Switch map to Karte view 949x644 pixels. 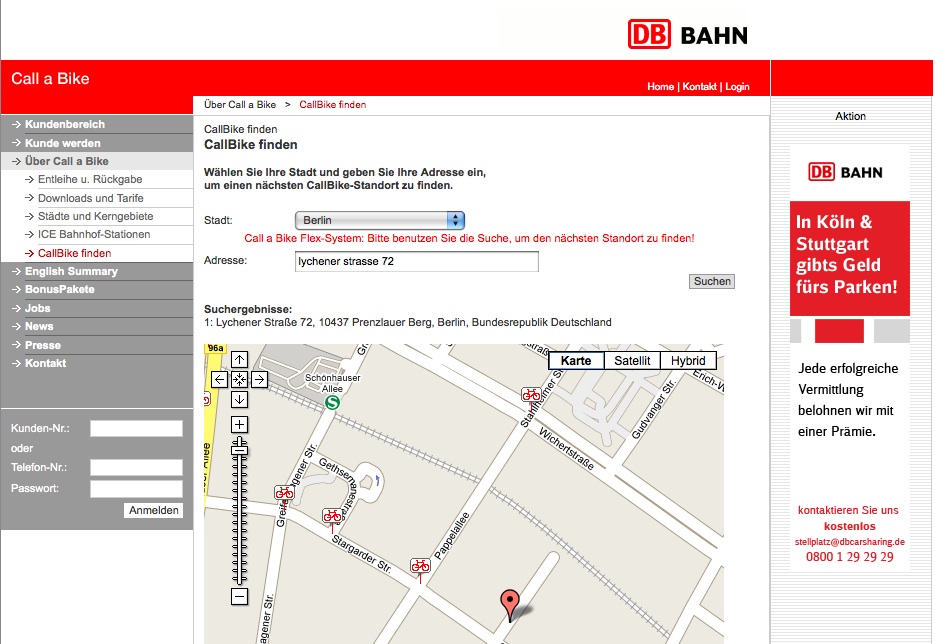576,361
